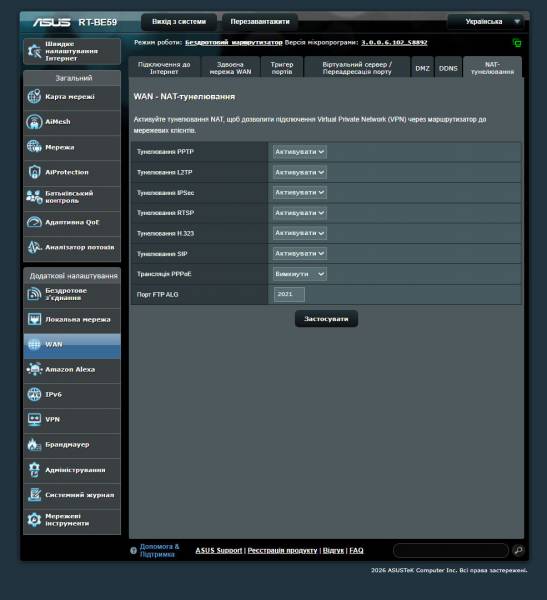Click the footer search input field
The width and height of the screenshot is (547, 600).
(451, 550)
